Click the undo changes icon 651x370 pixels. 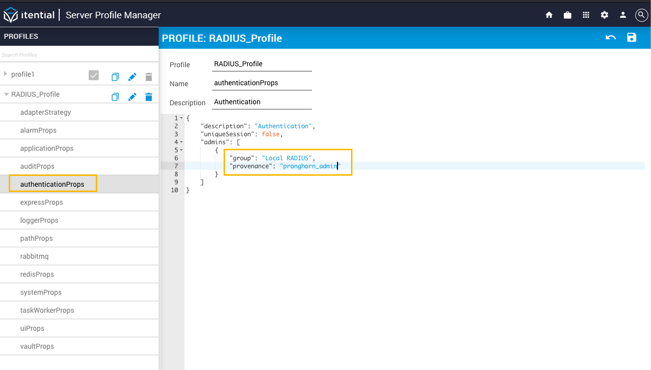611,38
